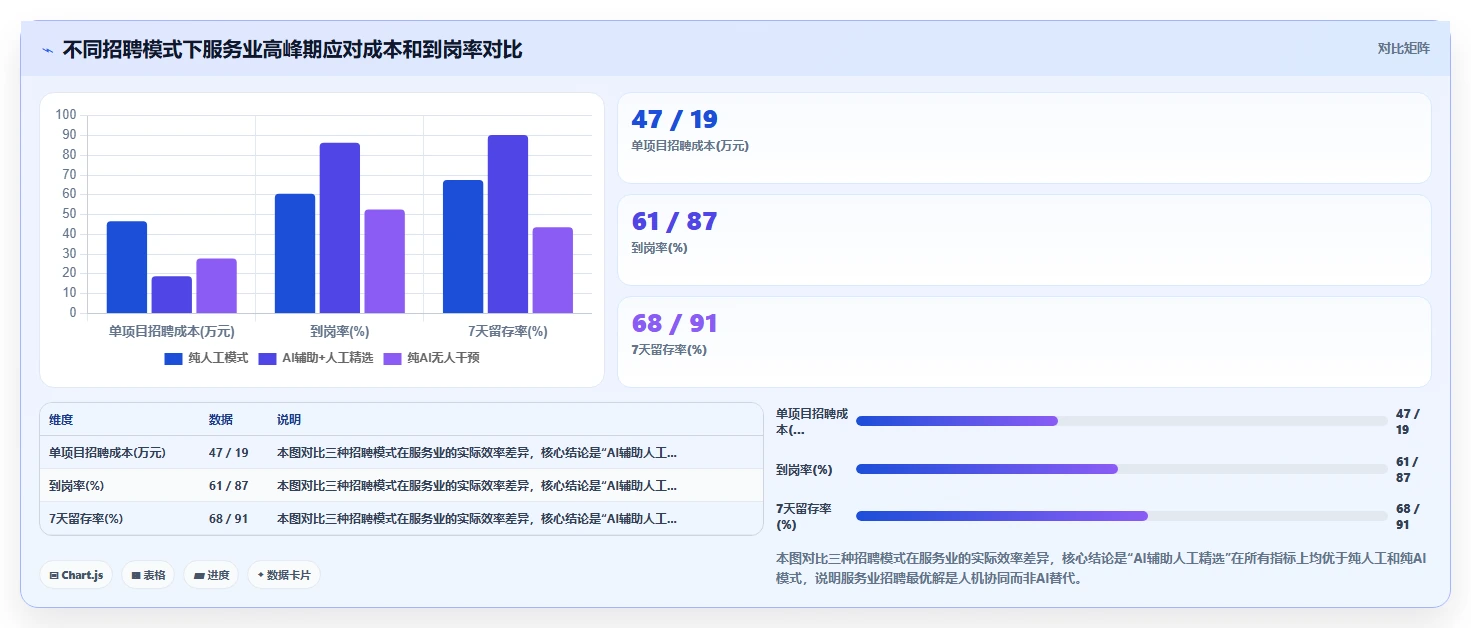Click the main title 不同招聘模式下服务业高峰期
The width and height of the screenshot is (1471, 628).
click(x=292, y=49)
